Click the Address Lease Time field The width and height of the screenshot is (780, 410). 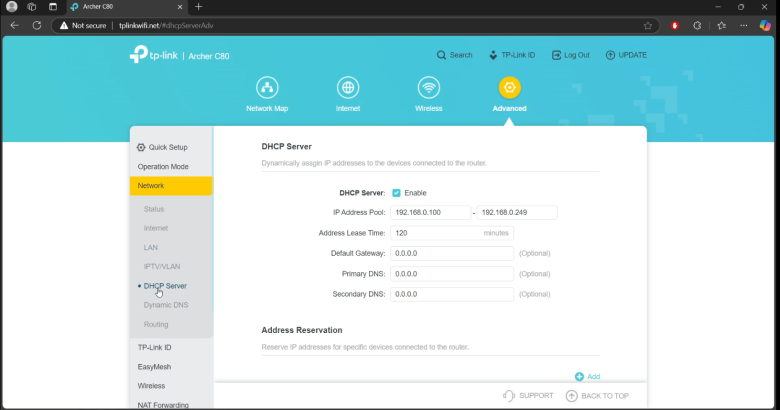(x=436, y=233)
